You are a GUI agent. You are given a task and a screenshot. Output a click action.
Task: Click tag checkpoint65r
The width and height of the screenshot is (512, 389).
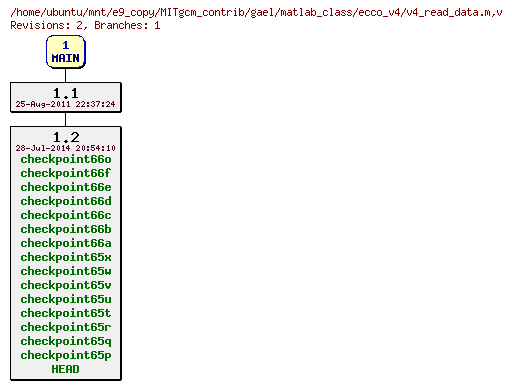coord(66,327)
